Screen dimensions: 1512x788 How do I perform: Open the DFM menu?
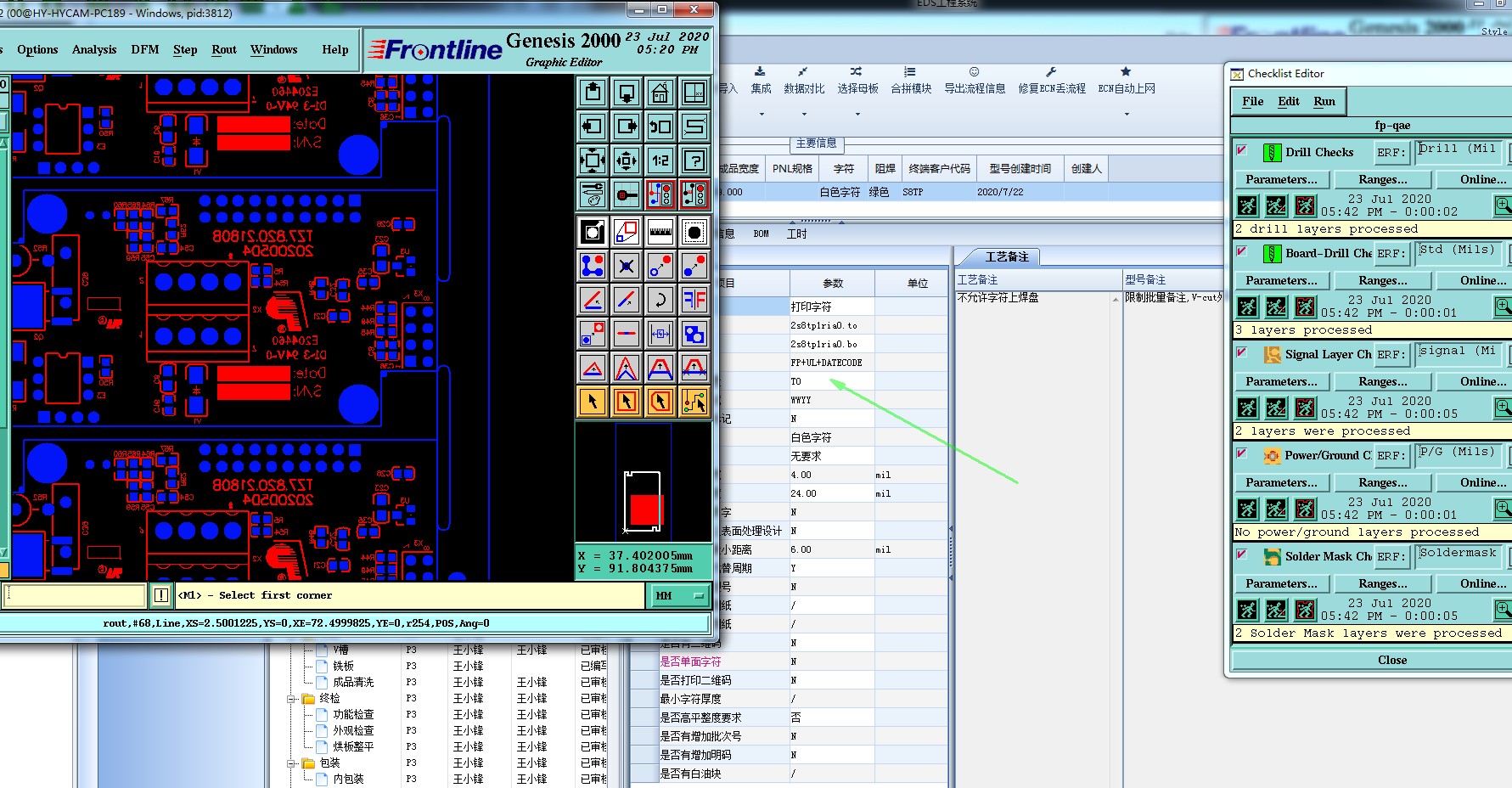tap(144, 49)
